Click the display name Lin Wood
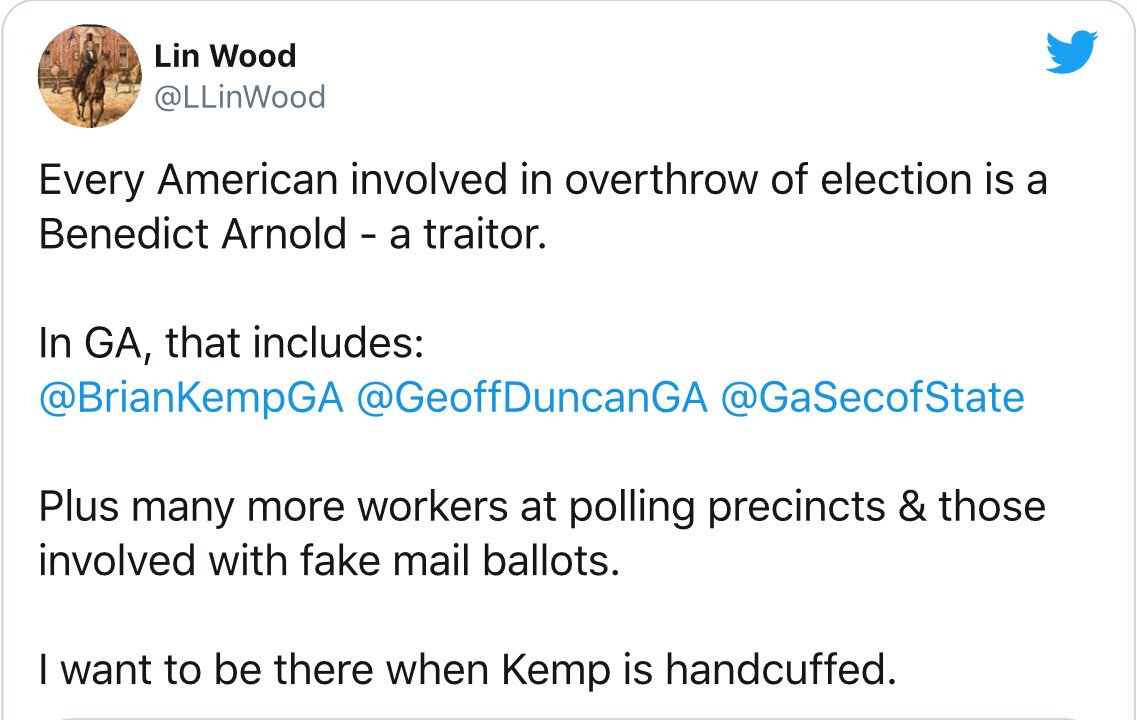 pos(225,56)
